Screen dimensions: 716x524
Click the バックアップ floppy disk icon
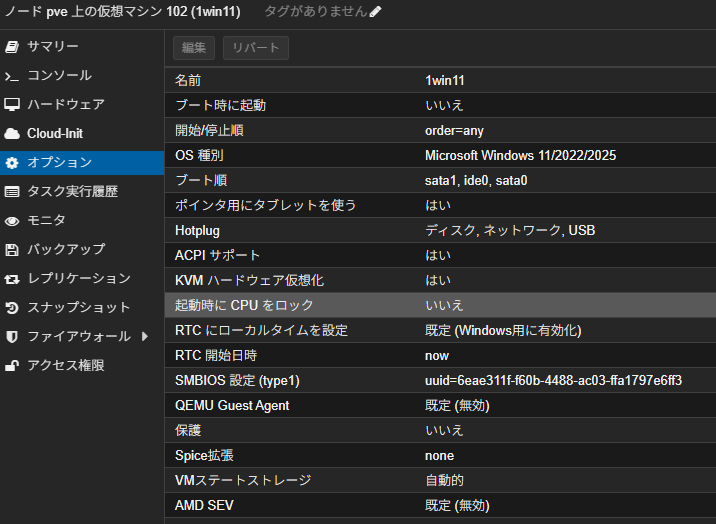(x=12, y=250)
